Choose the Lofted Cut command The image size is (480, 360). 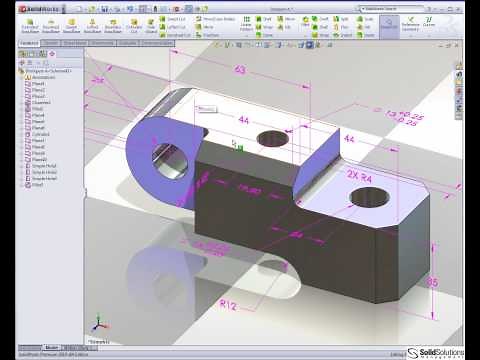click(x=172, y=27)
